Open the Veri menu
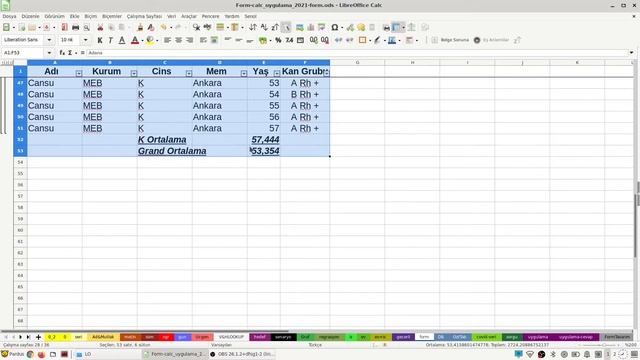This screenshot has width=640, height=360. tap(171, 16)
